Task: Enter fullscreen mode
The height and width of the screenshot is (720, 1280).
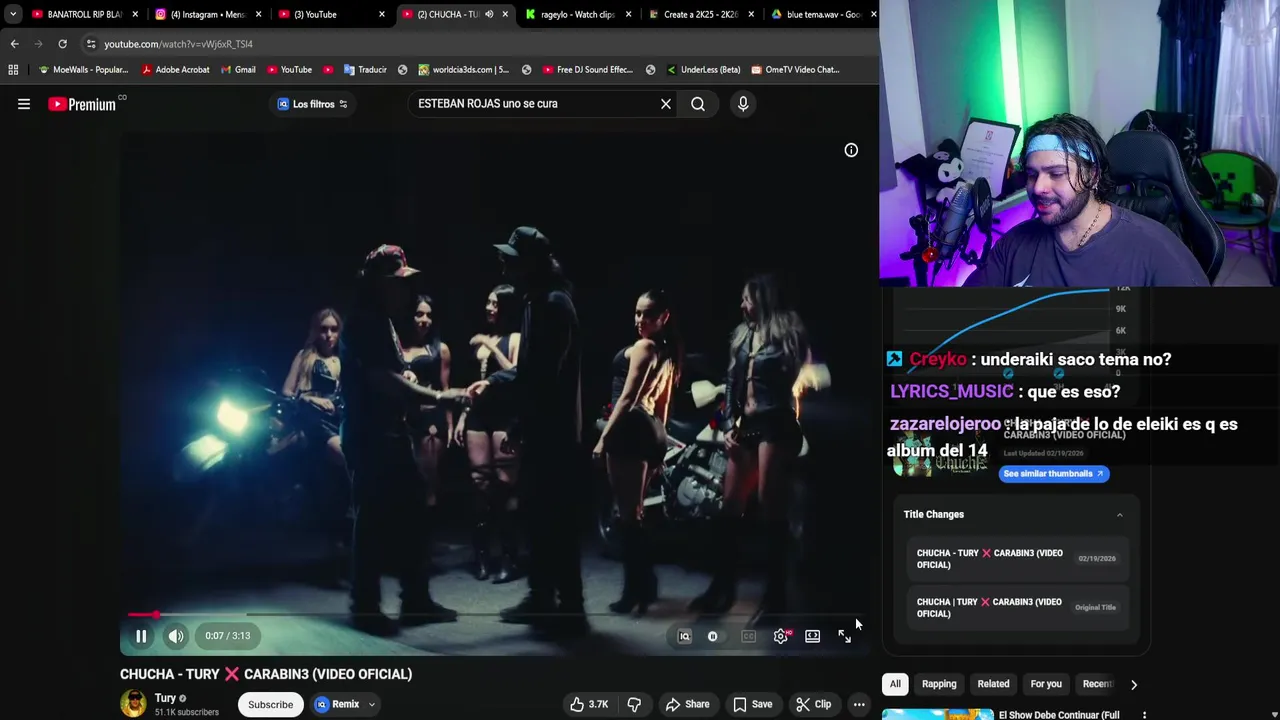Action: (845, 636)
